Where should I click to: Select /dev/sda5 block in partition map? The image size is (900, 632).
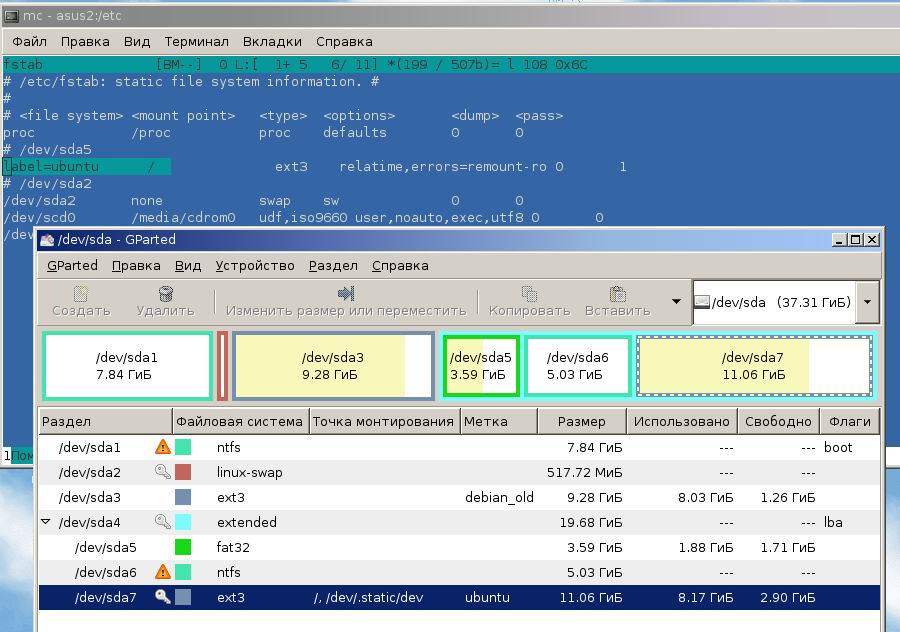click(481, 366)
